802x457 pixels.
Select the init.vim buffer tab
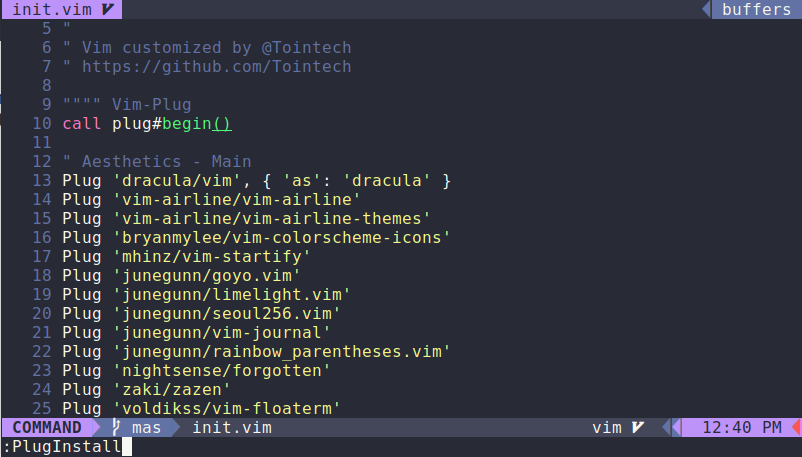(x=61, y=9)
